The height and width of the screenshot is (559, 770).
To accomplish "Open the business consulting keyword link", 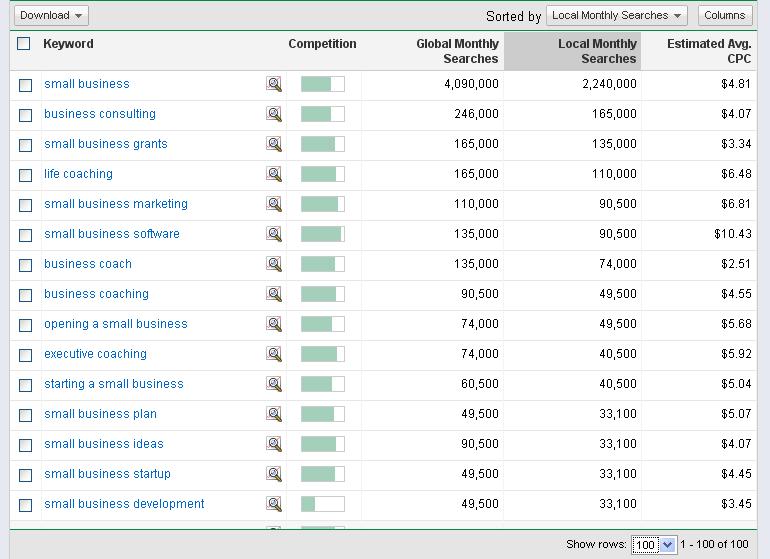I will (x=100, y=114).
